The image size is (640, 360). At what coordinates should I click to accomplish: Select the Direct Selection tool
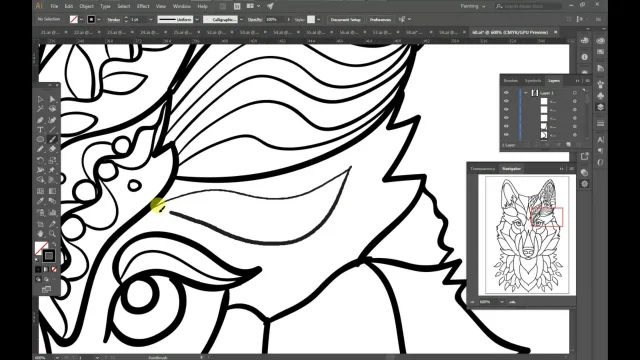point(52,99)
